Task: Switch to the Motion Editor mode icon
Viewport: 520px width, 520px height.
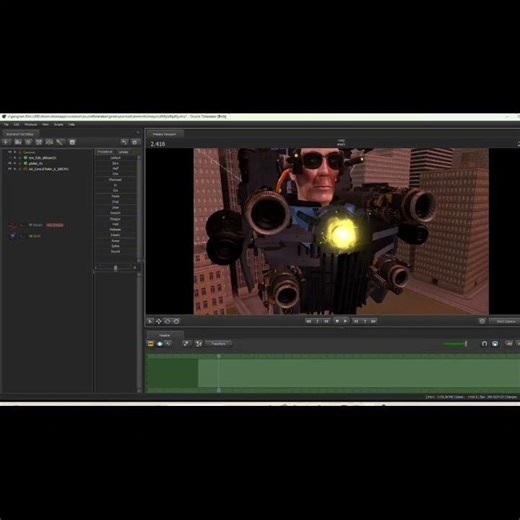Action: (x=160, y=344)
